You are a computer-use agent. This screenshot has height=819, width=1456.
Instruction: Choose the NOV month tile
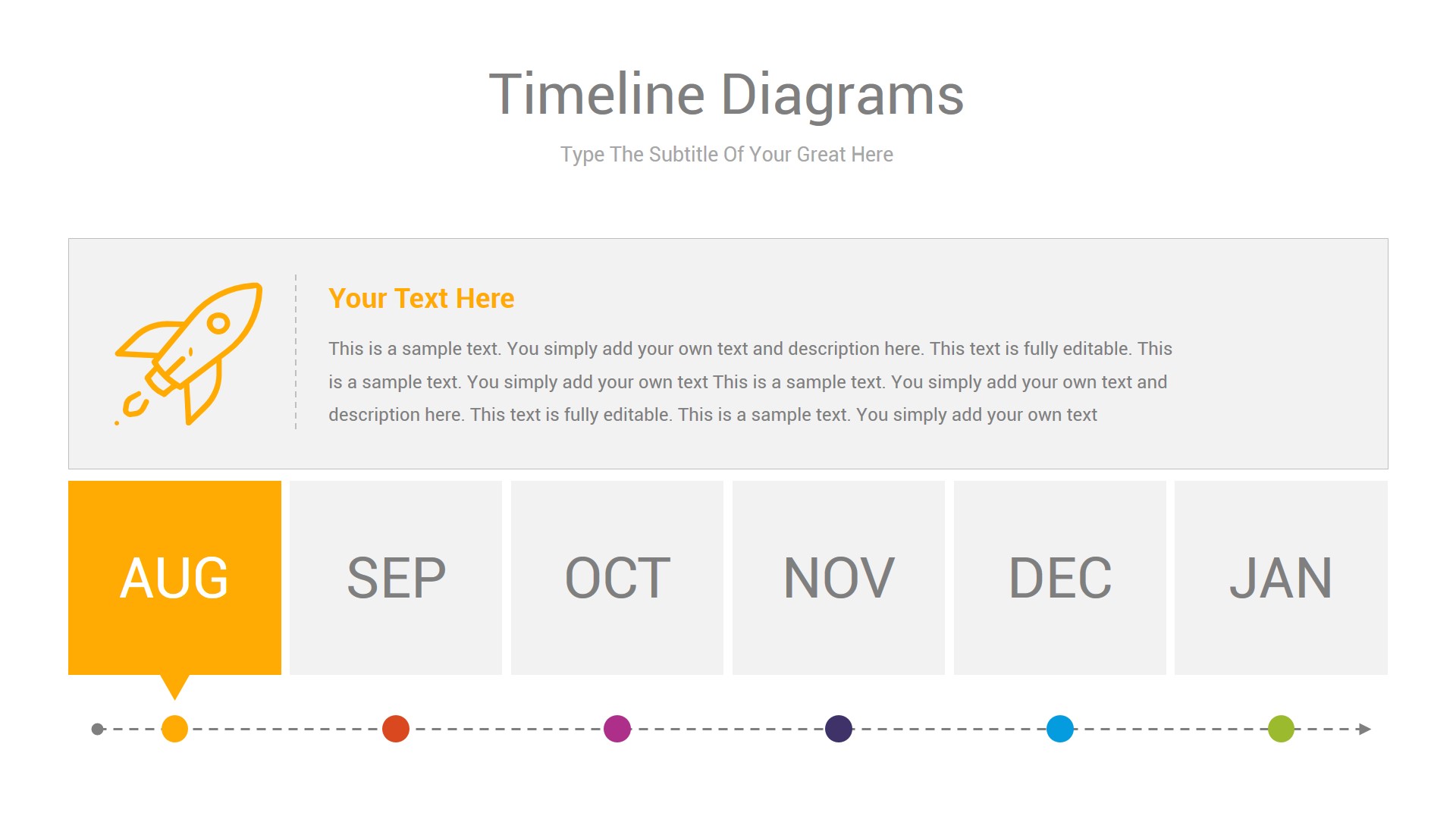pyautogui.click(x=839, y=577)
